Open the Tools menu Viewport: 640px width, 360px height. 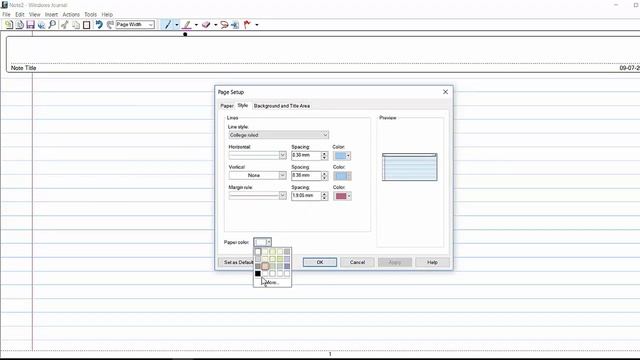(x=91, y=14)
